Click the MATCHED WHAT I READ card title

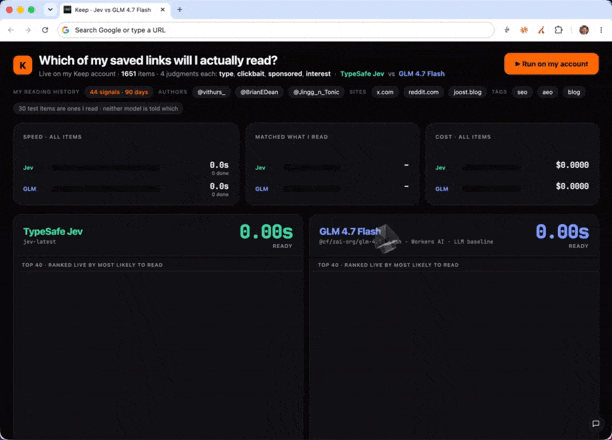tap(292, 137)
